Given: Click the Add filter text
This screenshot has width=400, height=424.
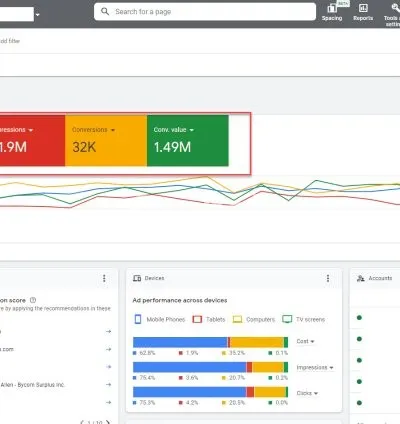Looking at the screenshot, I should (x=10, y=41).
